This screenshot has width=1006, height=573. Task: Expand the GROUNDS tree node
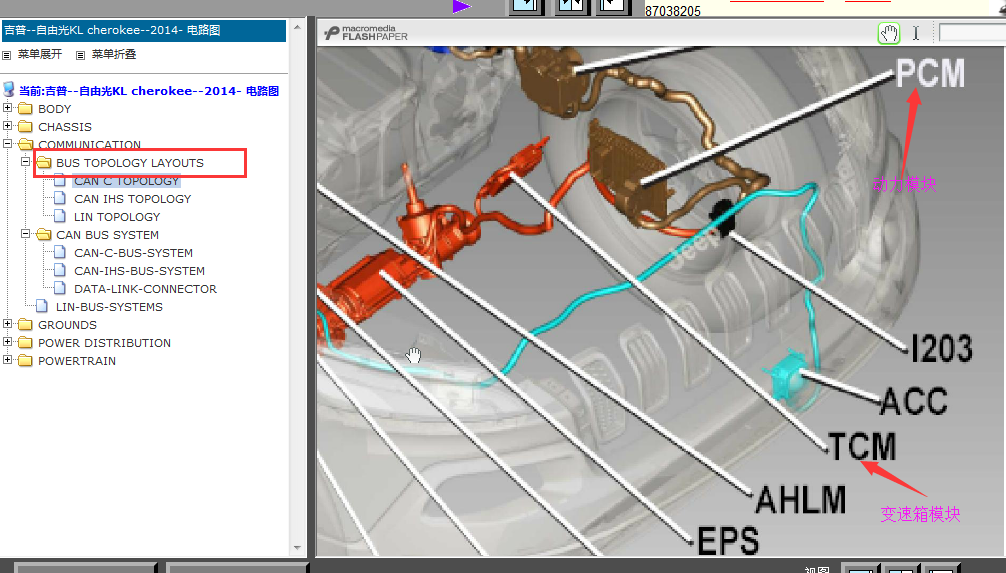8,323
